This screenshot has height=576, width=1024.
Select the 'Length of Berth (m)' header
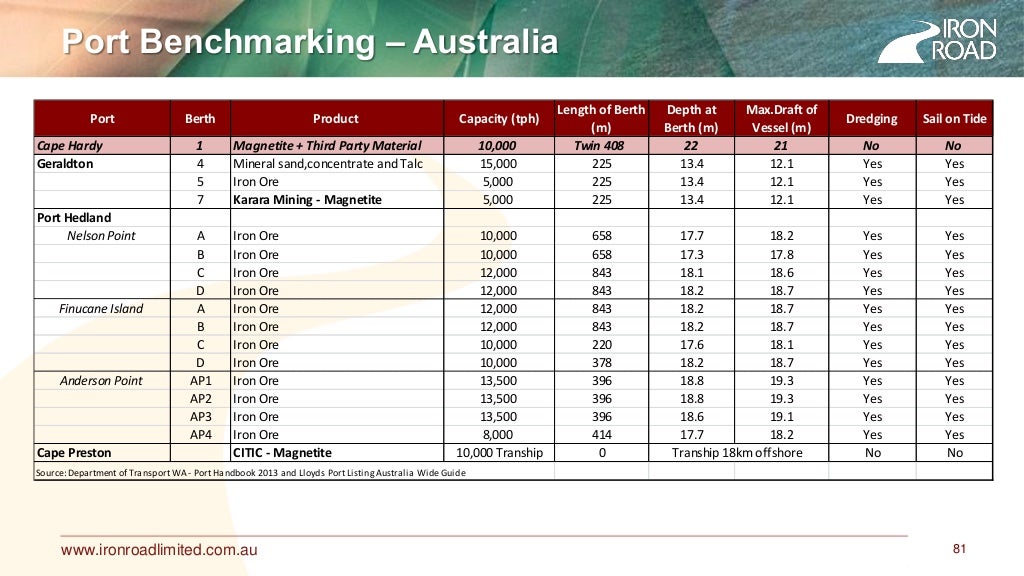pyautogui.click(x=601, y=118)
